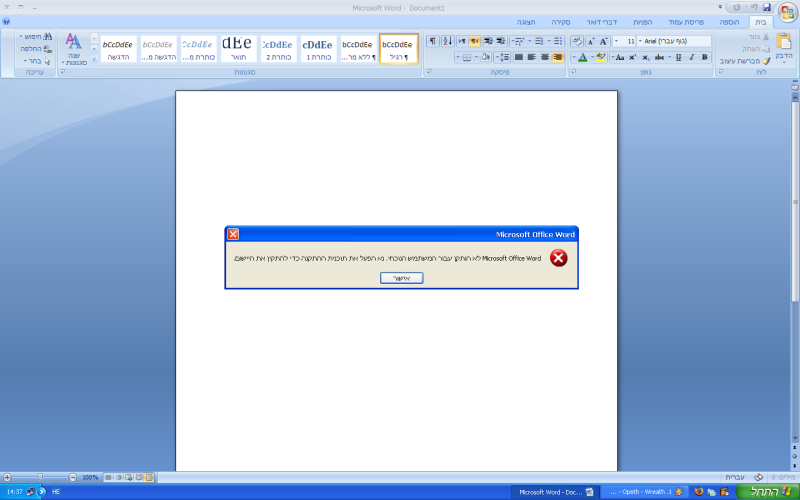This screenshot has height=500, width=800.
Task: Open the Select (בחר) dropdown
Action: [x=37, y=61]
